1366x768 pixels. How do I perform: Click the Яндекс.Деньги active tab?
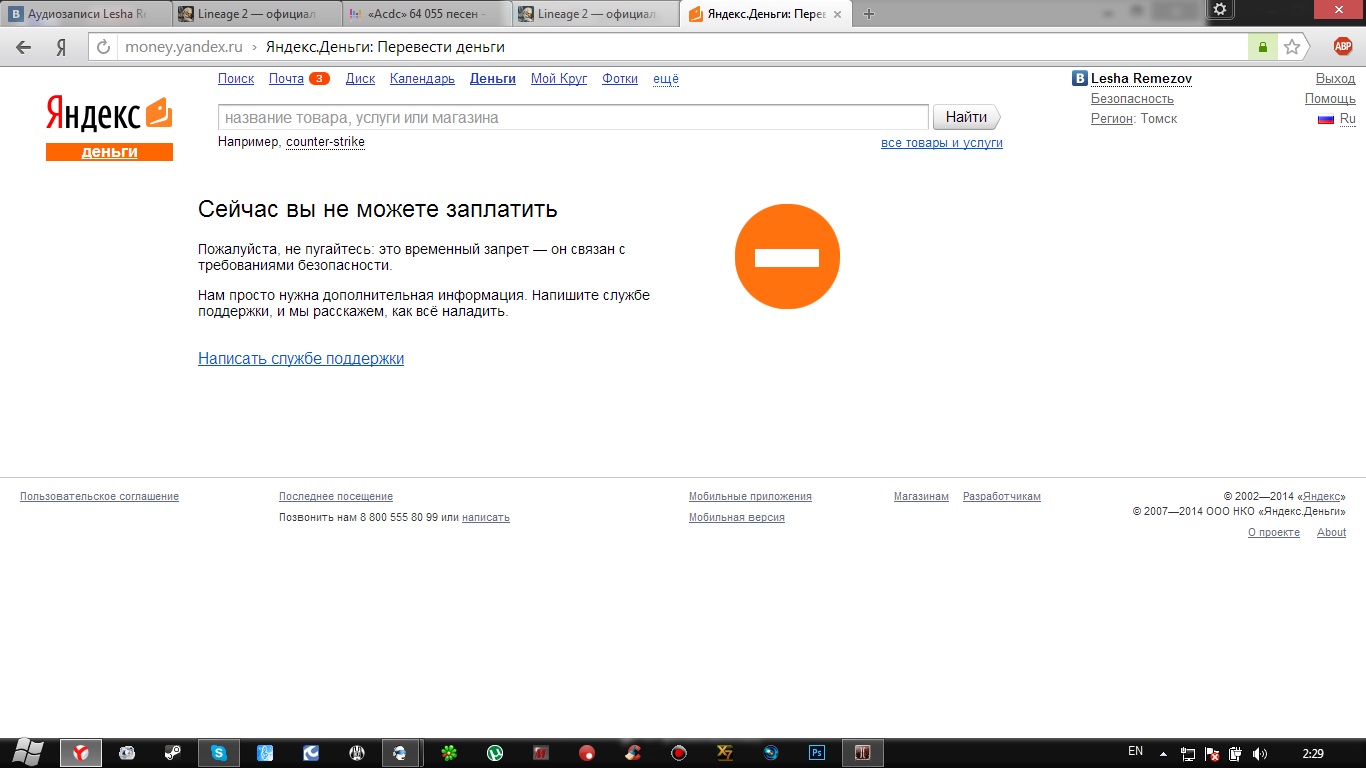click(x=766, y=15)
